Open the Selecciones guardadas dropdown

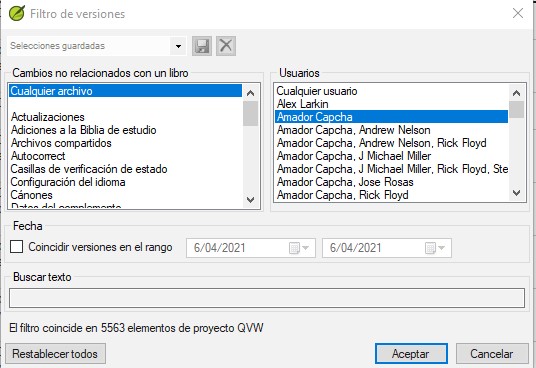pyautogui.click(x=178, y=46)
